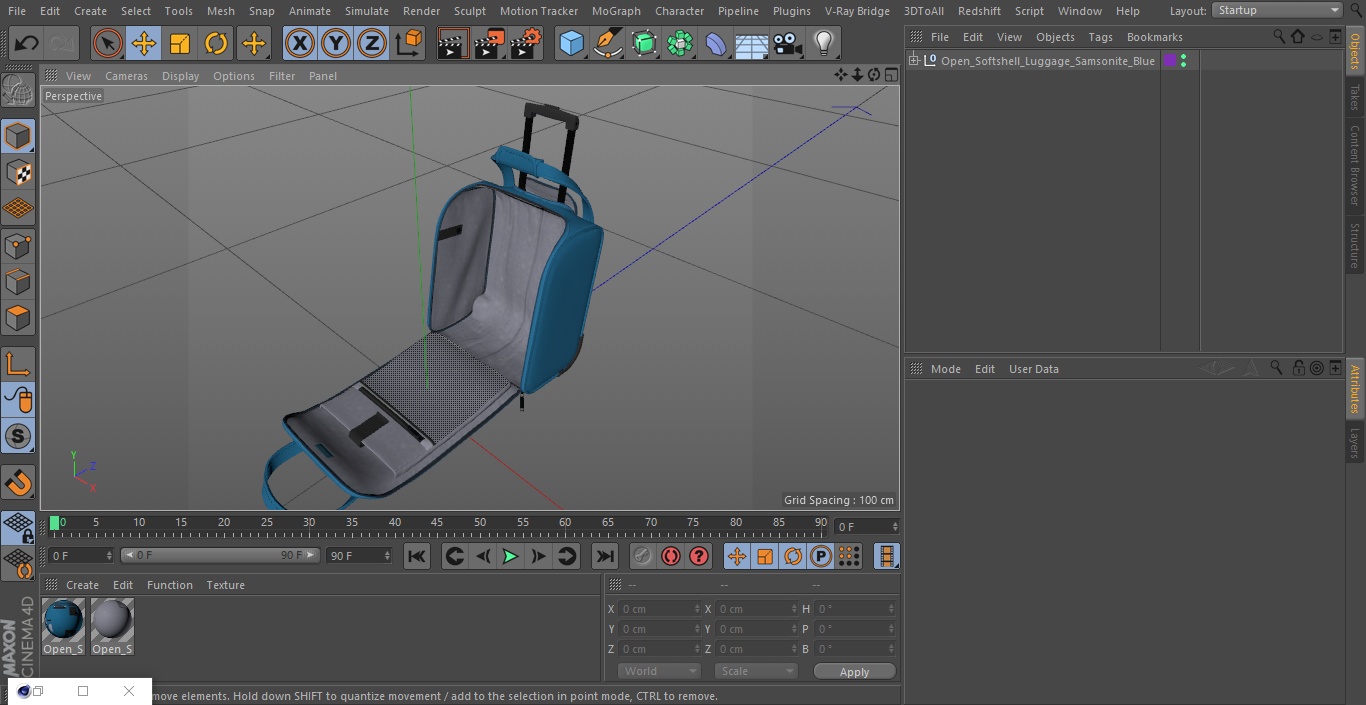Image resolution: width=1366 pixels, height=705 pixels.
Task: Click the X position 0 cm field
Action: click(x=658, y=609)
